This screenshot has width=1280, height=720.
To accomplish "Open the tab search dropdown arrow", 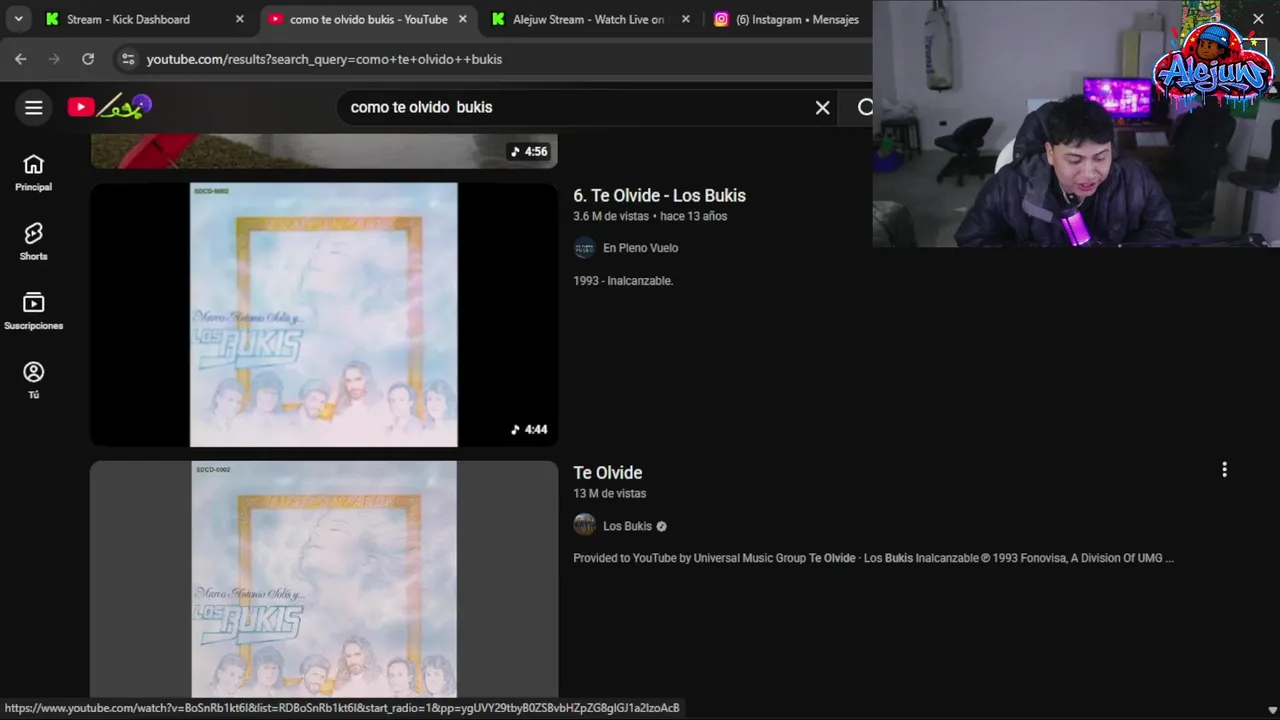I will click(x=18, y=19).
